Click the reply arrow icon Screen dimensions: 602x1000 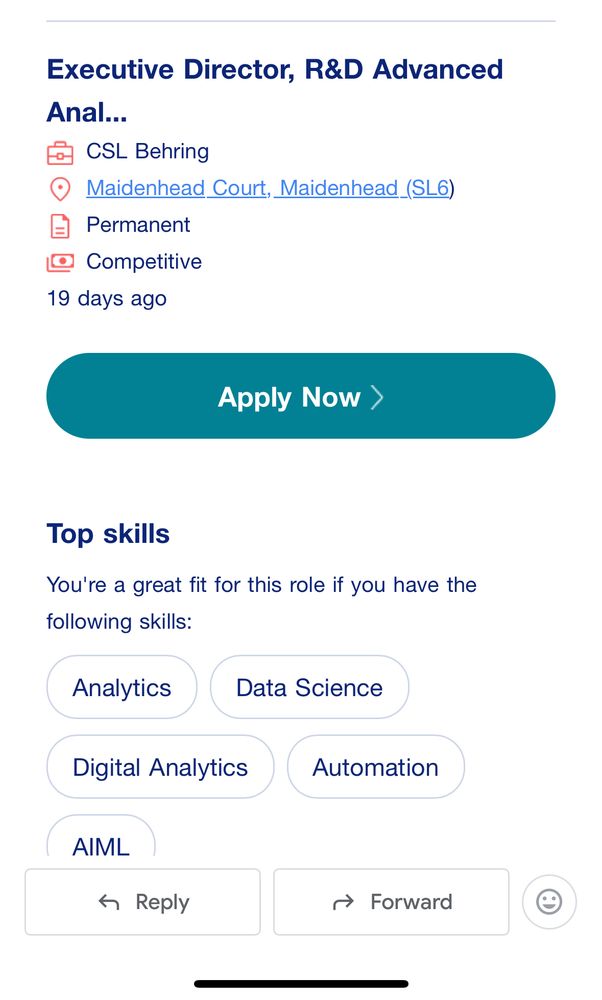pyautogui.click(x=109, y=902)
